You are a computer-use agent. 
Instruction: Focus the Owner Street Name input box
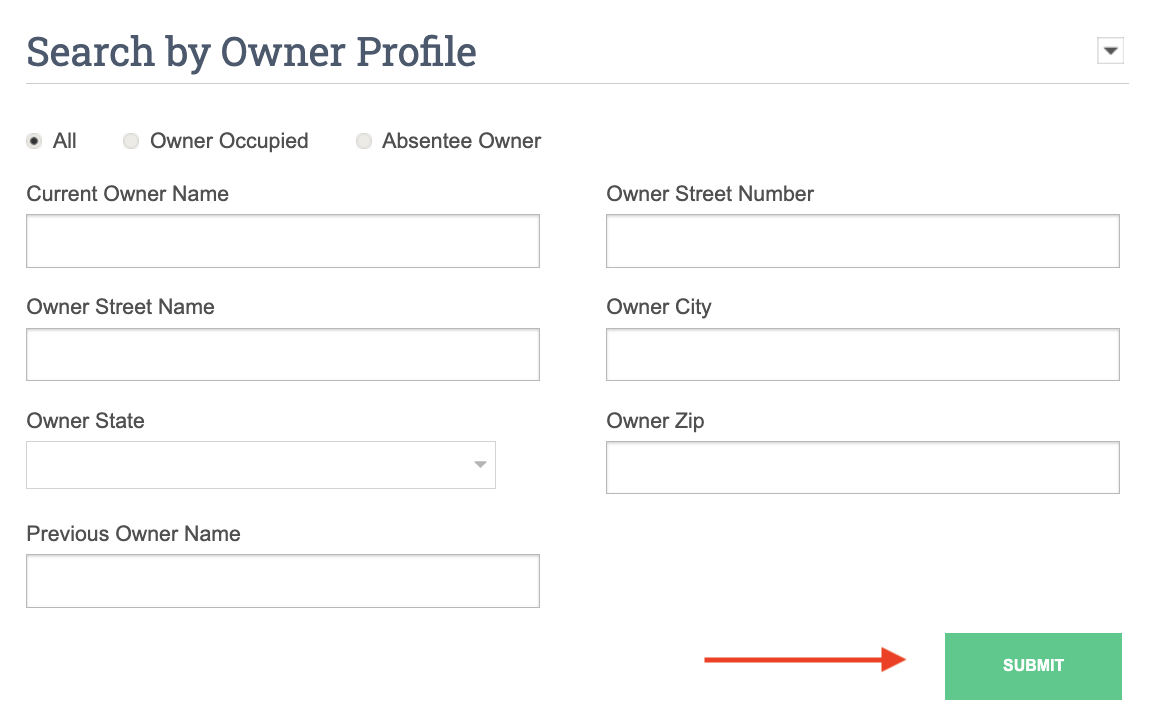[283, 354]
